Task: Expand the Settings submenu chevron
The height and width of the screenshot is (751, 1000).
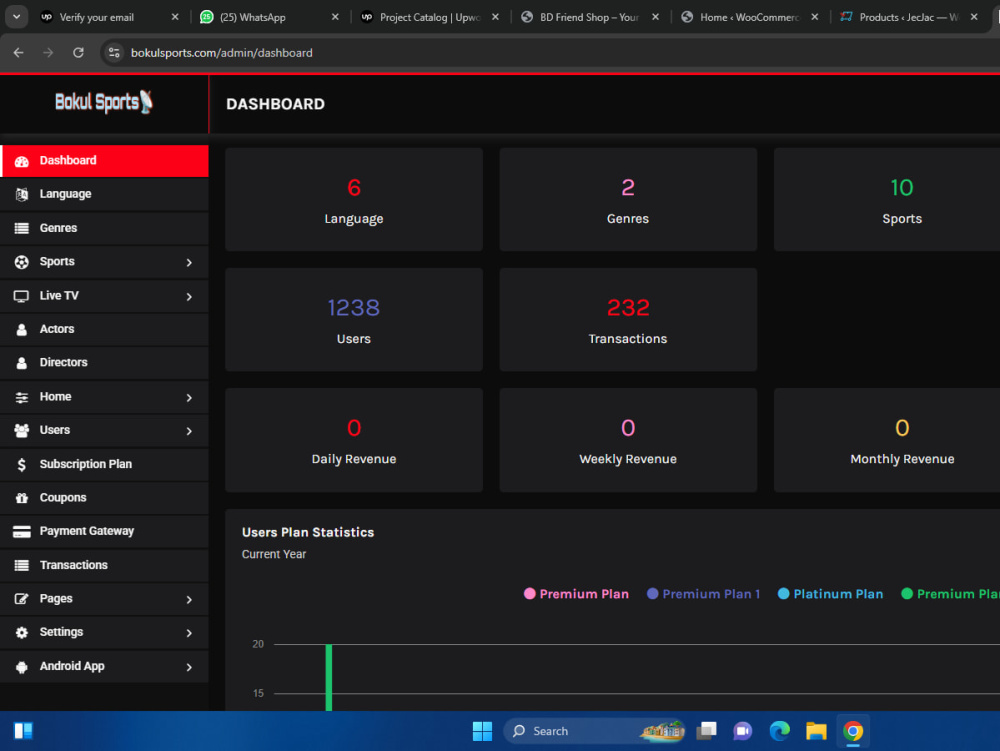Action: click(189, 633)
